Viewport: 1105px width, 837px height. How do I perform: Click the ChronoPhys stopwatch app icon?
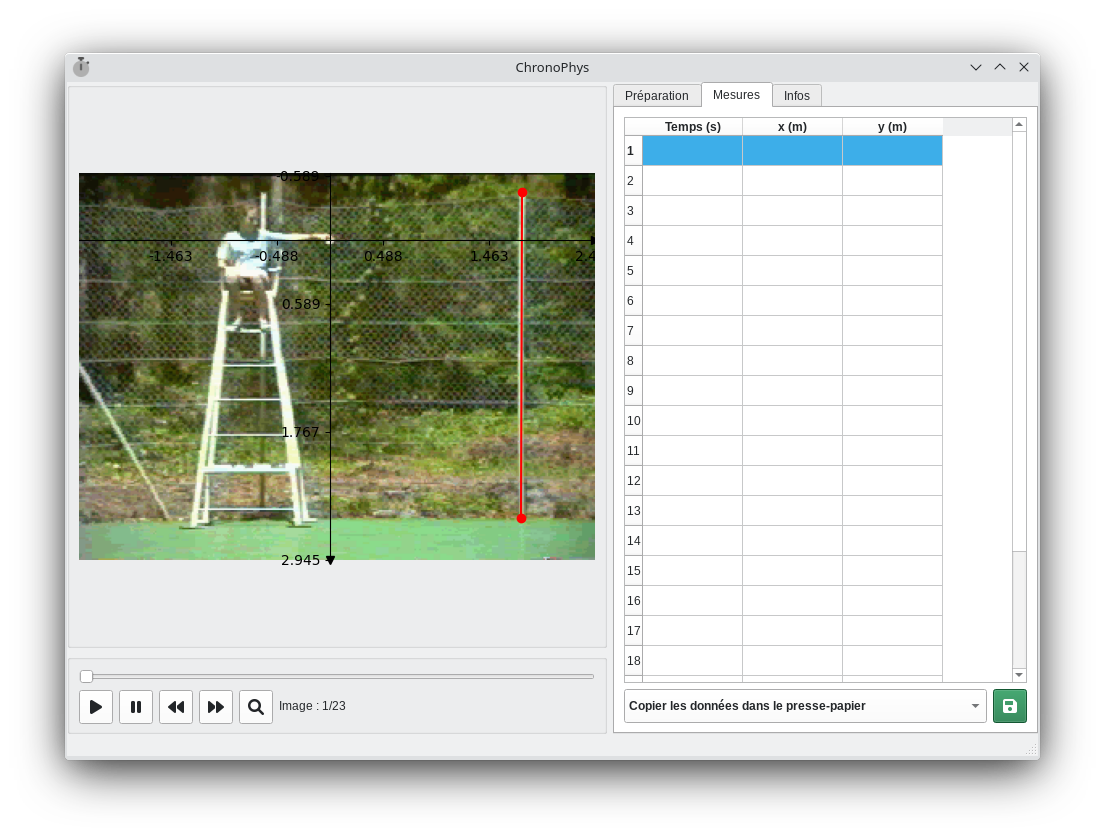[81, 67]
